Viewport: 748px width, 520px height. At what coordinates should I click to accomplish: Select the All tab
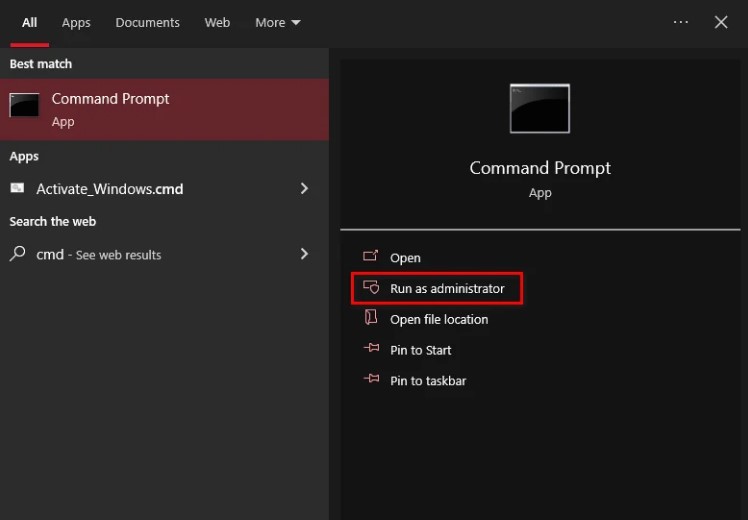point(30,22)
